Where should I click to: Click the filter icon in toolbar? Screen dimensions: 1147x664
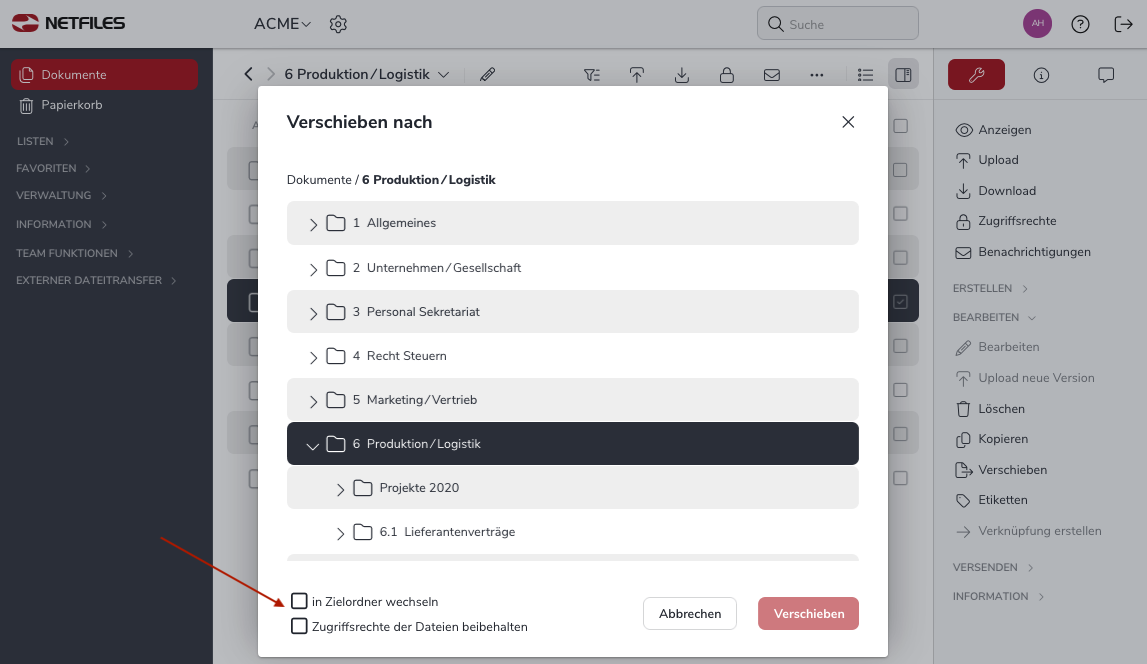(x=592, y=75)
